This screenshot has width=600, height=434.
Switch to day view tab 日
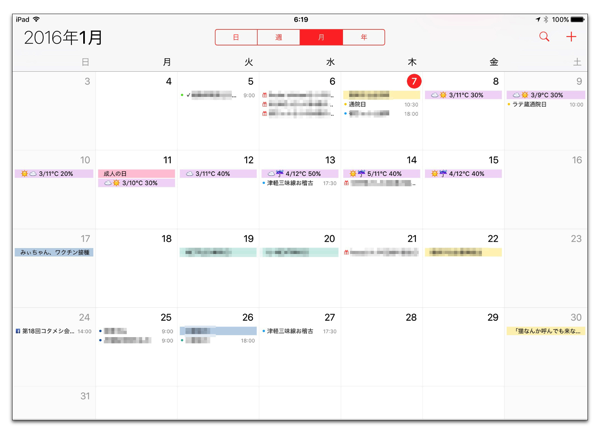[x=236, y=37]
